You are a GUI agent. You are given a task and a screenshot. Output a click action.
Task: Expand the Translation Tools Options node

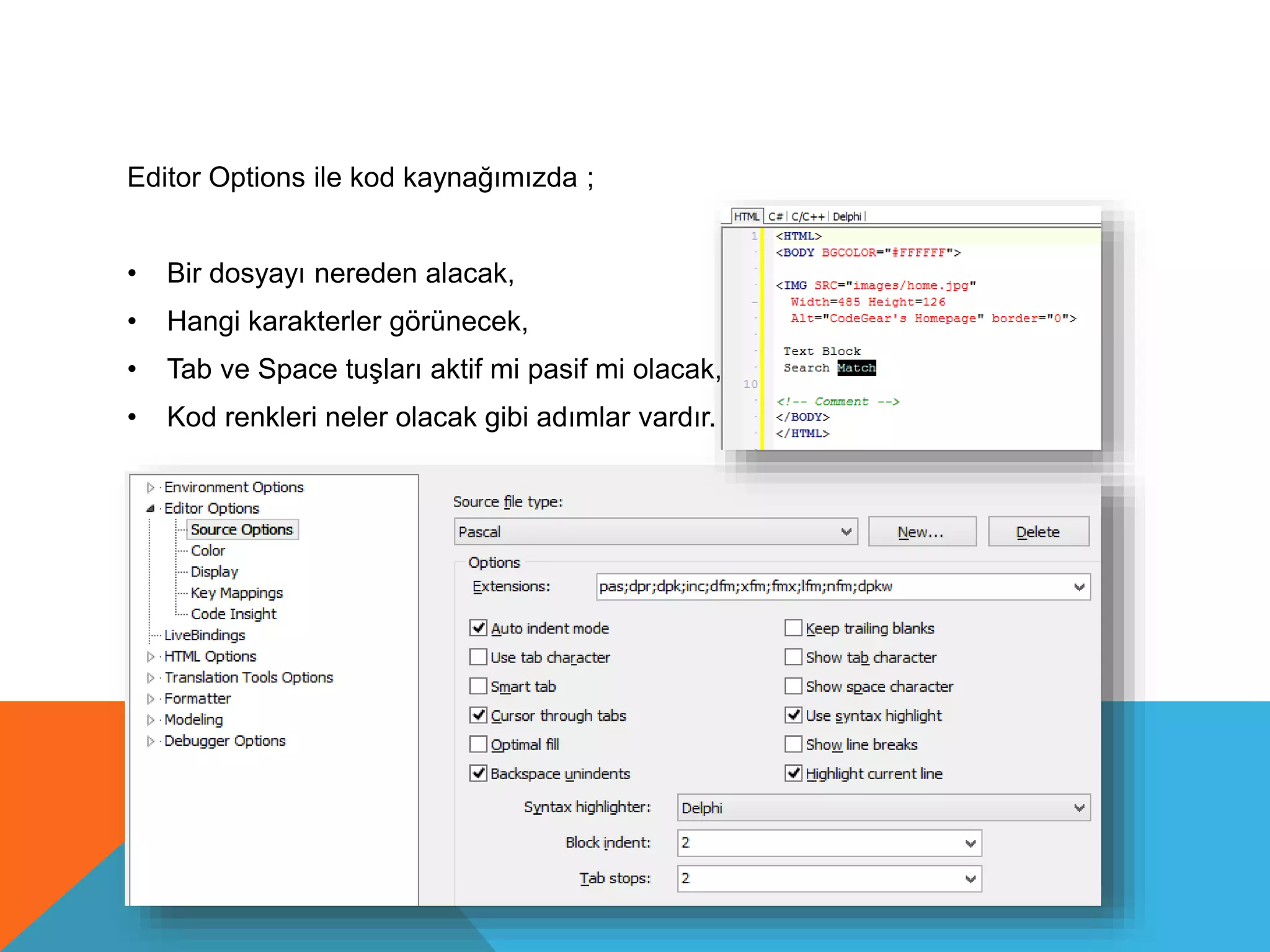click(150, 677)
